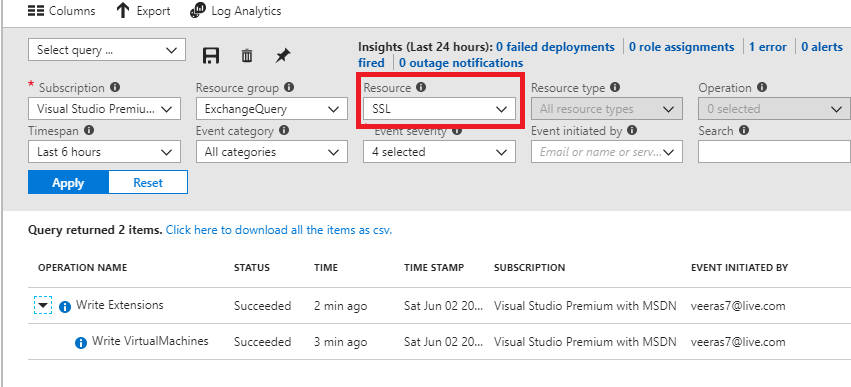Click the save query floppy icon

tap(211, 55)
